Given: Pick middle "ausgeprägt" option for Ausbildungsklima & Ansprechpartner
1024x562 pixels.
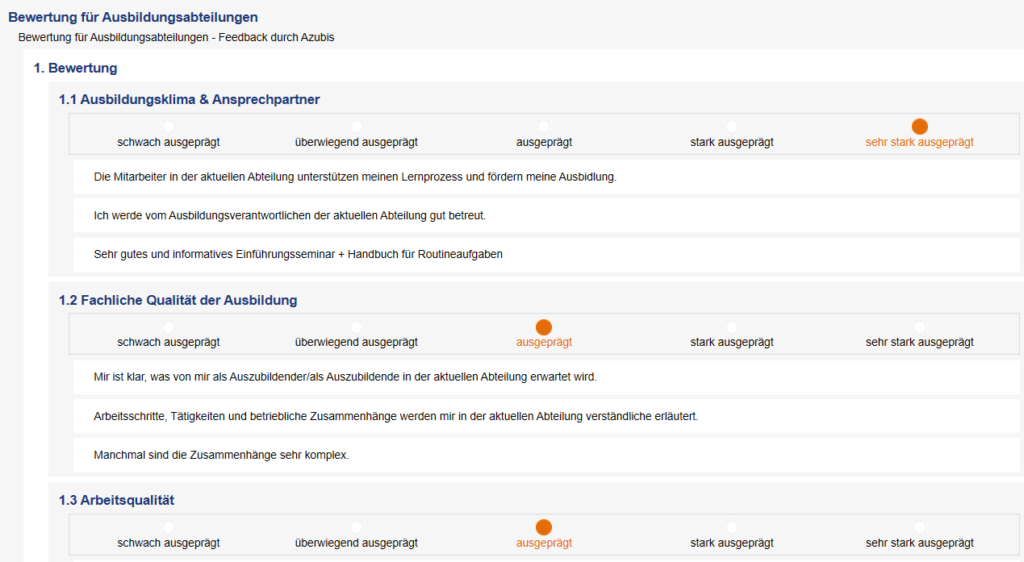Looking at the screenshot, I should point(544,127).
